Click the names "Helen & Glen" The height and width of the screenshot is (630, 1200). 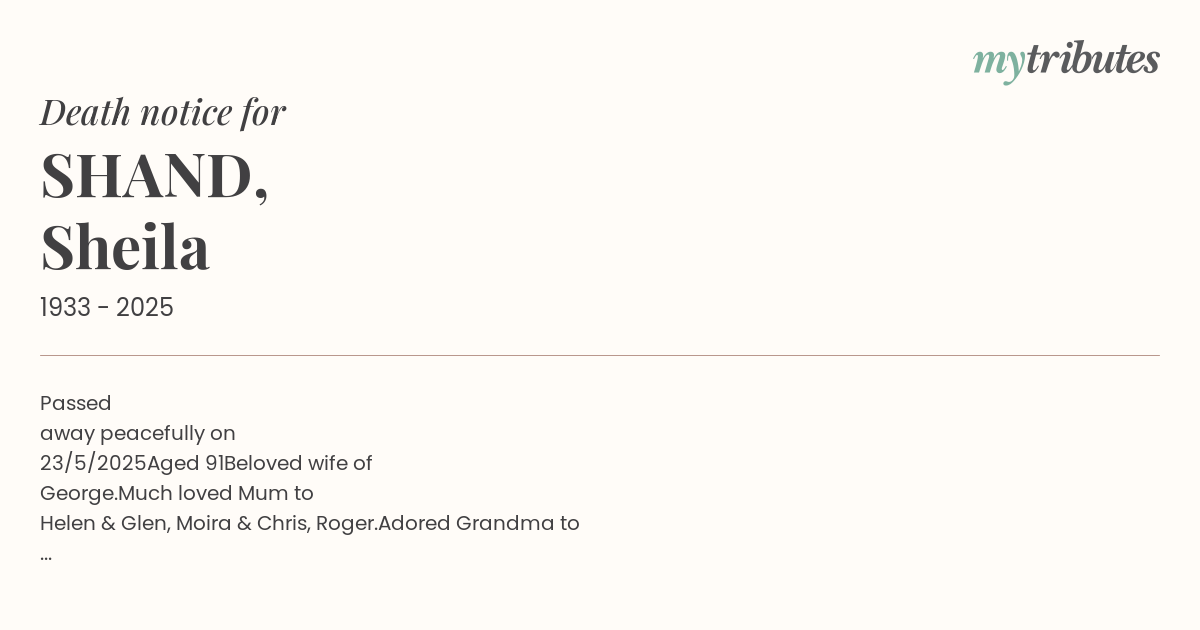coord(103,523)
